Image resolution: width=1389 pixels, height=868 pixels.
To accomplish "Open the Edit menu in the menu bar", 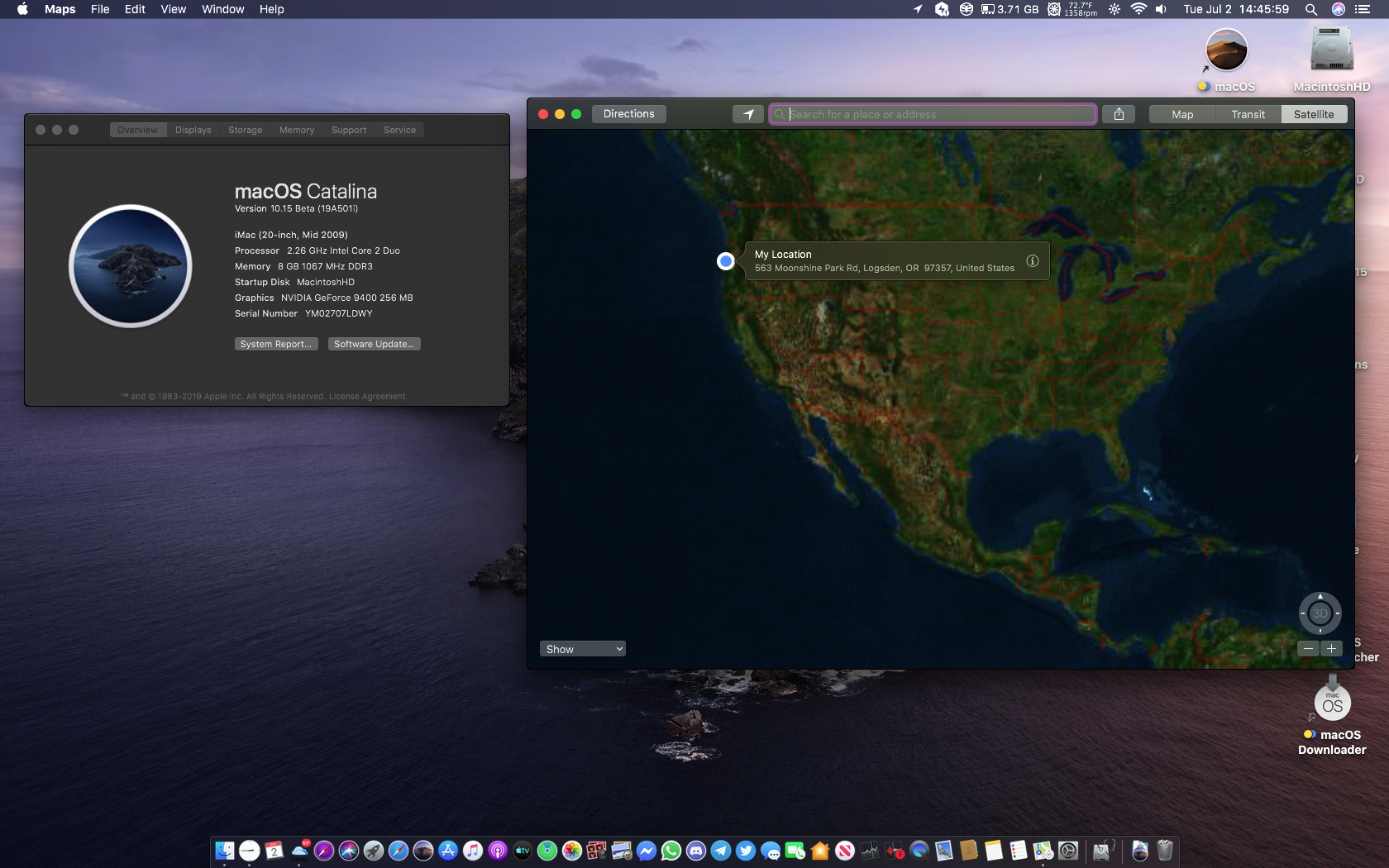I will point(135,9).
